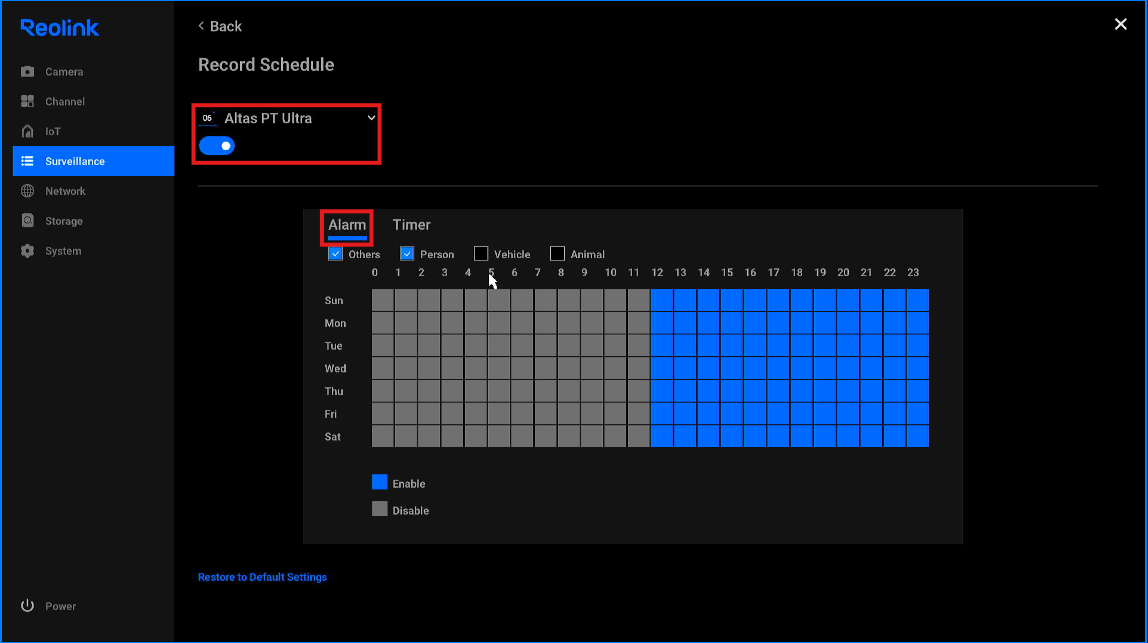Expand camera list with dropdown arrow
The width and height of the screenshot is (1148, 643).
coord(371,118)
